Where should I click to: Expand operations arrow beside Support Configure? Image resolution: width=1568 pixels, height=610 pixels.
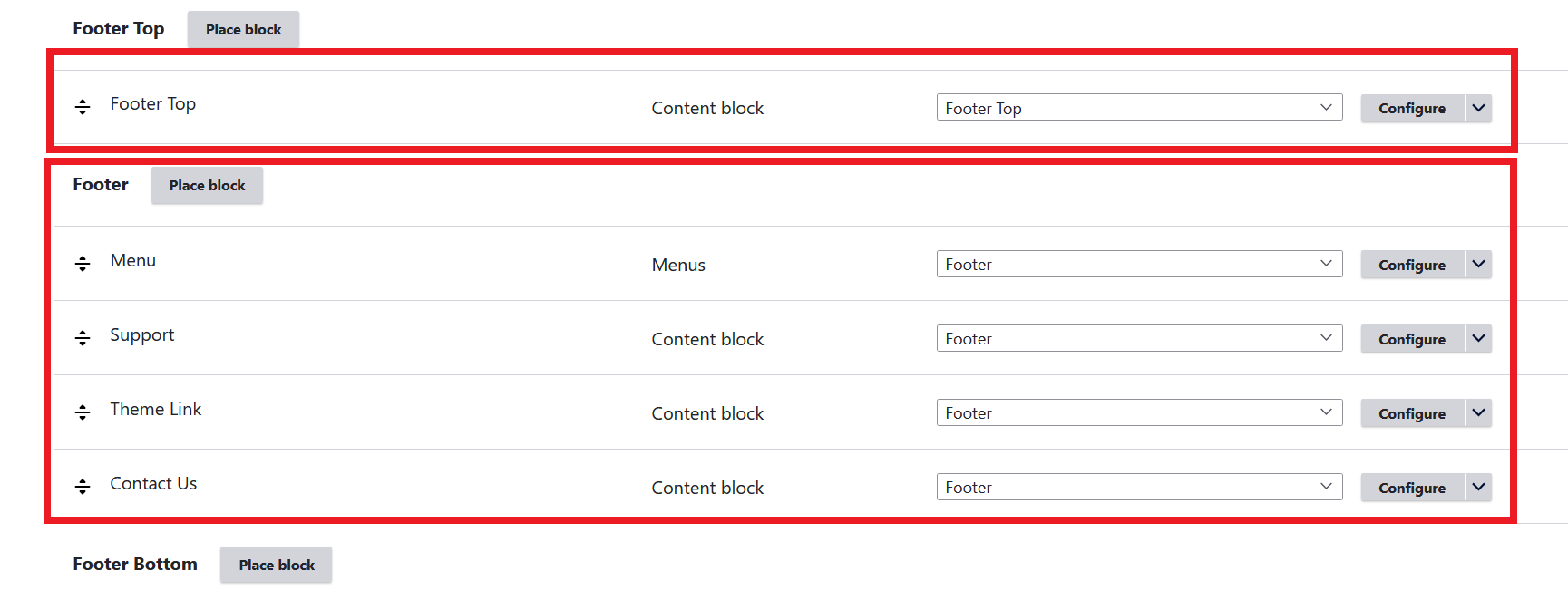[x=1478, y=338]
